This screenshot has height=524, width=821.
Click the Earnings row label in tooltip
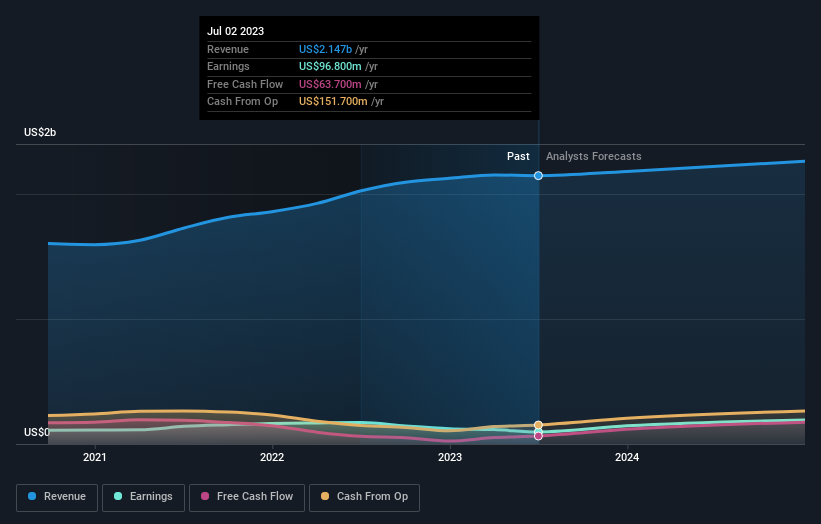[228, 66]
